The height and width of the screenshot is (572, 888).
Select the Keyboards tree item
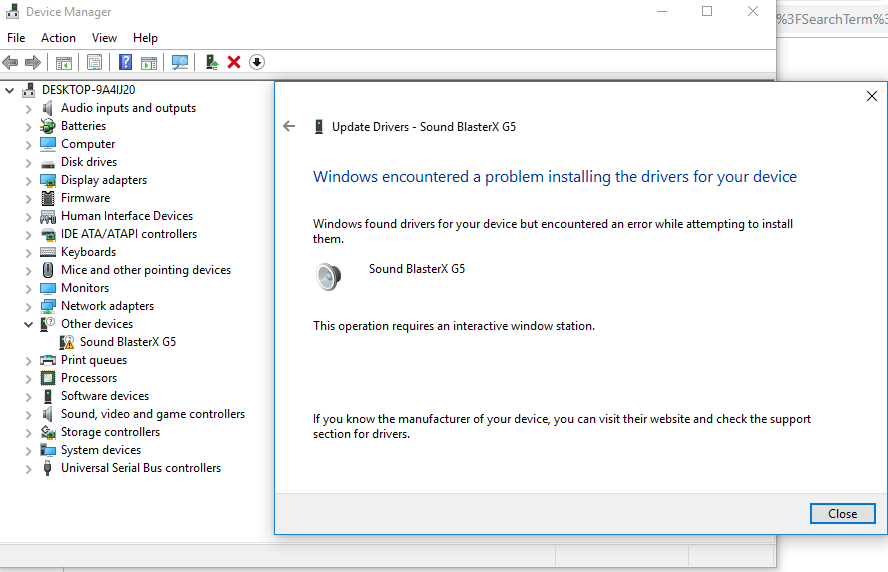coord(88,252)
